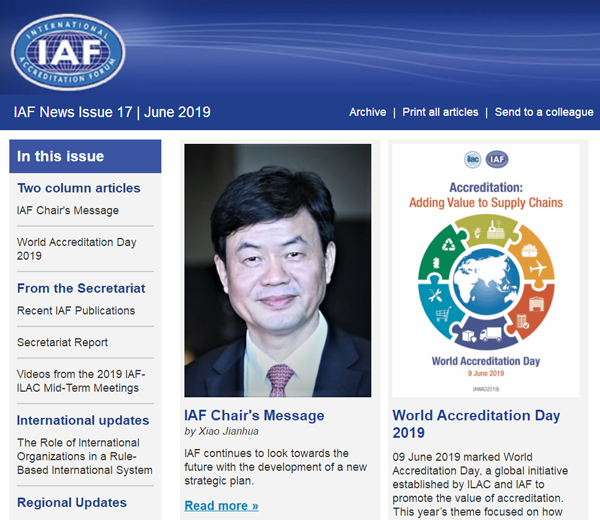Click the byline by Xiao Jianhua
This screenshot has width=600, height=520.
coord(221,431)
